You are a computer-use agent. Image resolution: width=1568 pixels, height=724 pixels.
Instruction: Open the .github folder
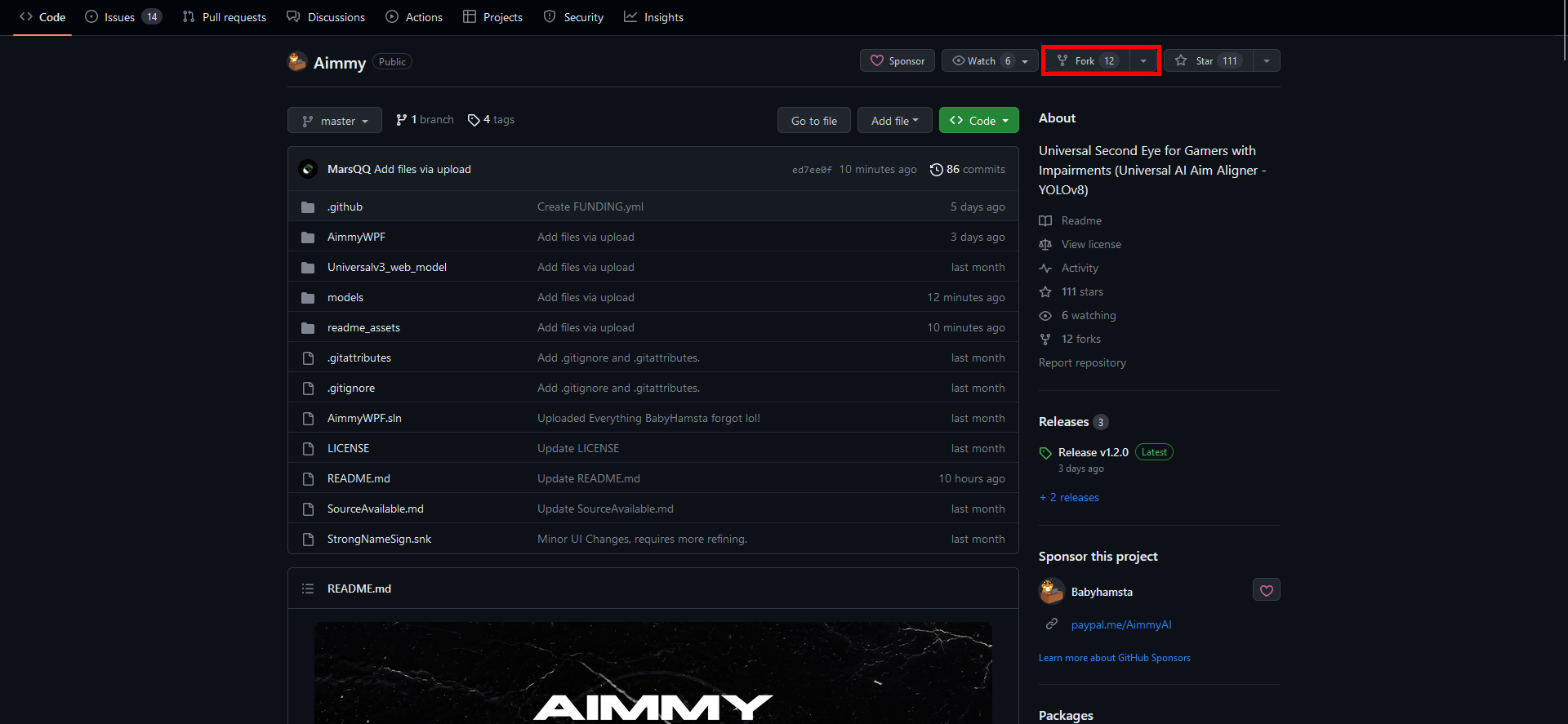345,207
